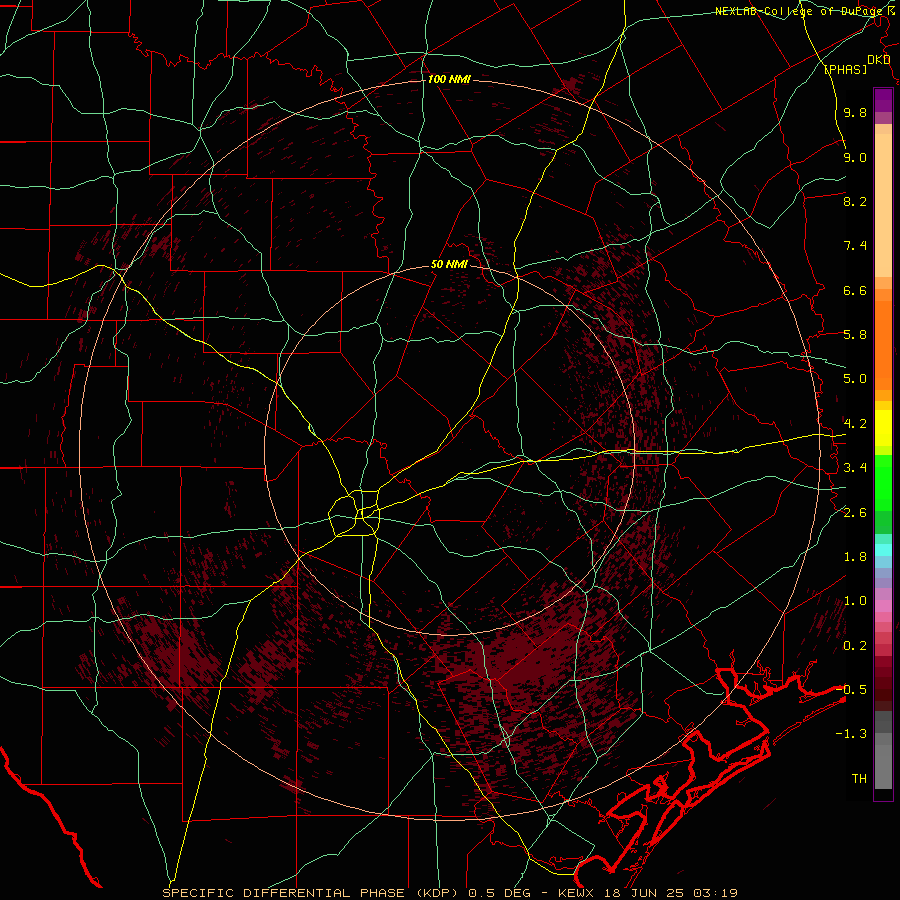Click the 3.4 scale value
Viewport: 900px width, 900px height.
click(x=855, y=468)
